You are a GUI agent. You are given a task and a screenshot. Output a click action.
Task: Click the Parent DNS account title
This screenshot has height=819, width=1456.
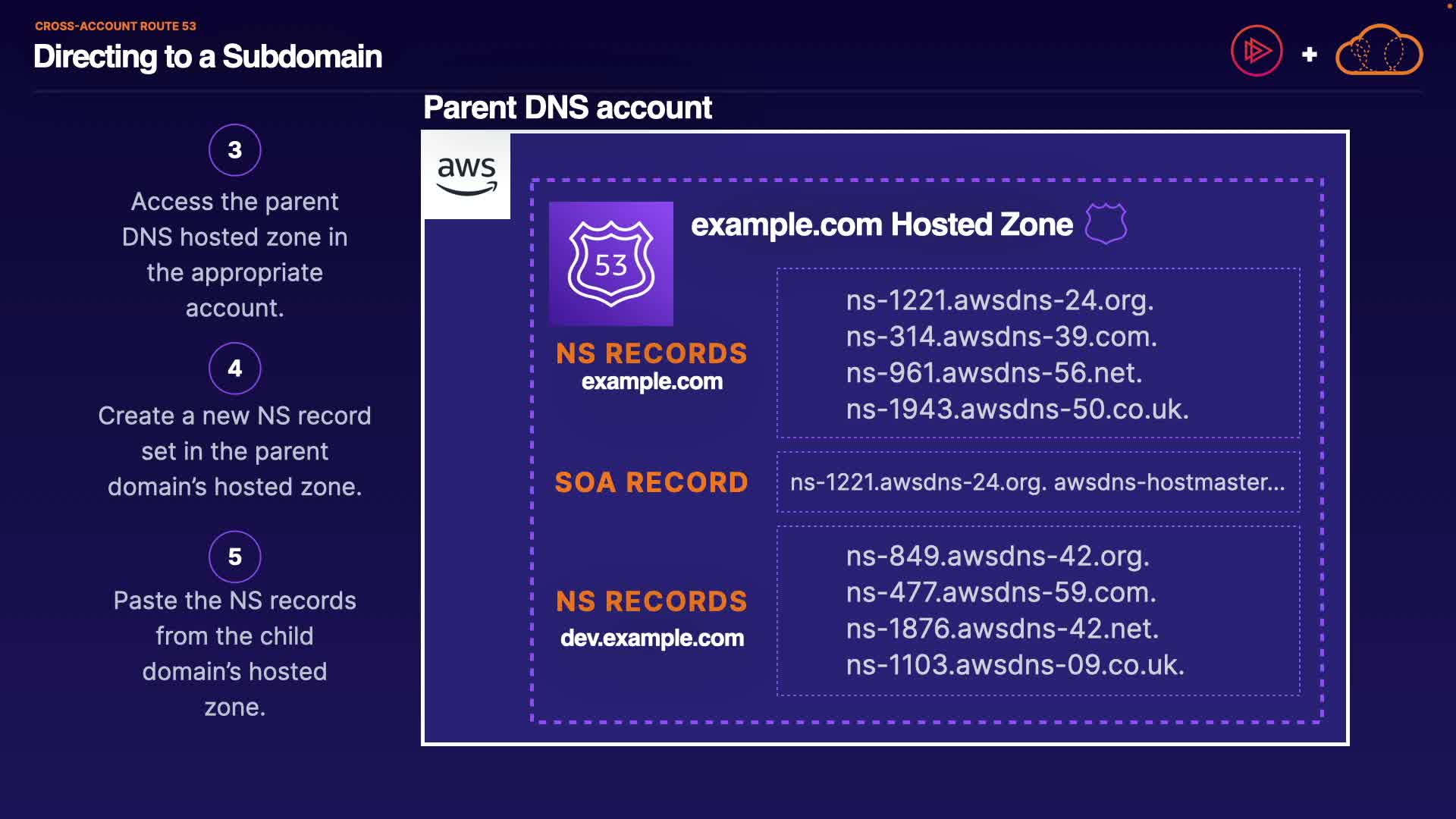(x=567, y=108)
